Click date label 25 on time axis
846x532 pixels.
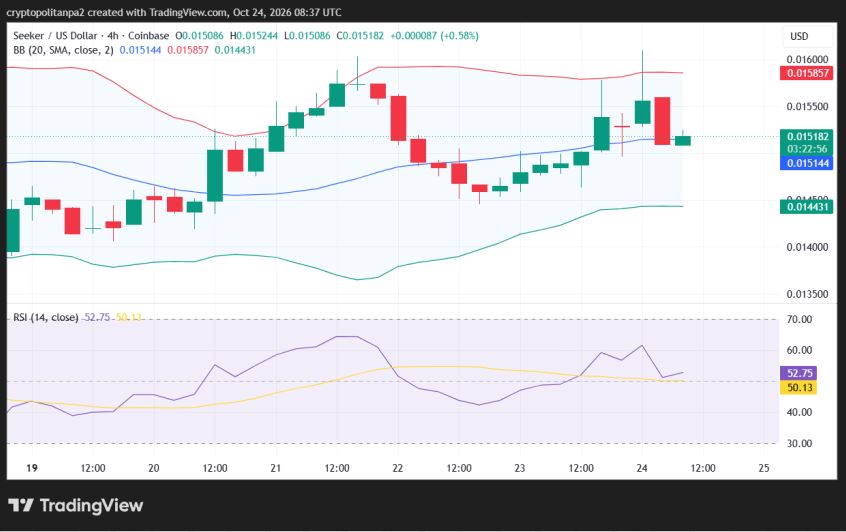click(x=763, y=468)
